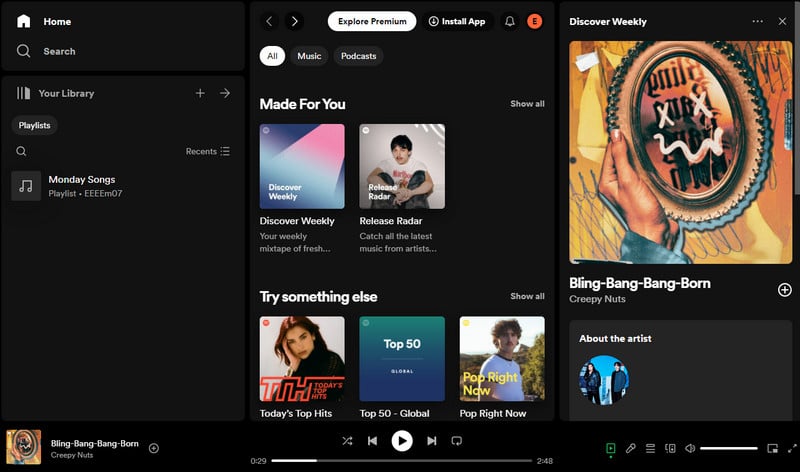Enter full screen mode
This screenshot has width=800, height=472.
click(792, 449)
